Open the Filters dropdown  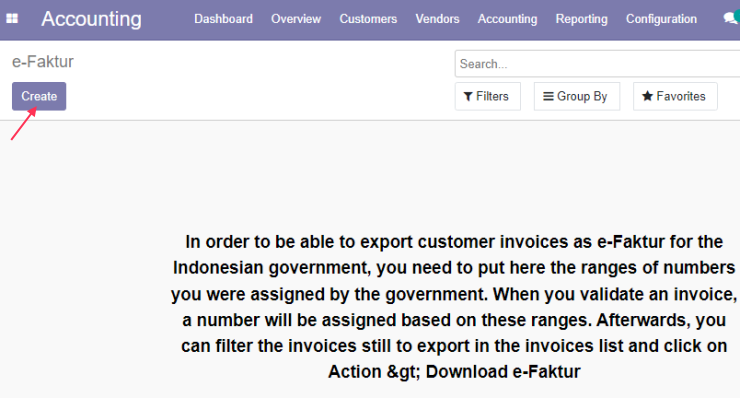point(488,96)
